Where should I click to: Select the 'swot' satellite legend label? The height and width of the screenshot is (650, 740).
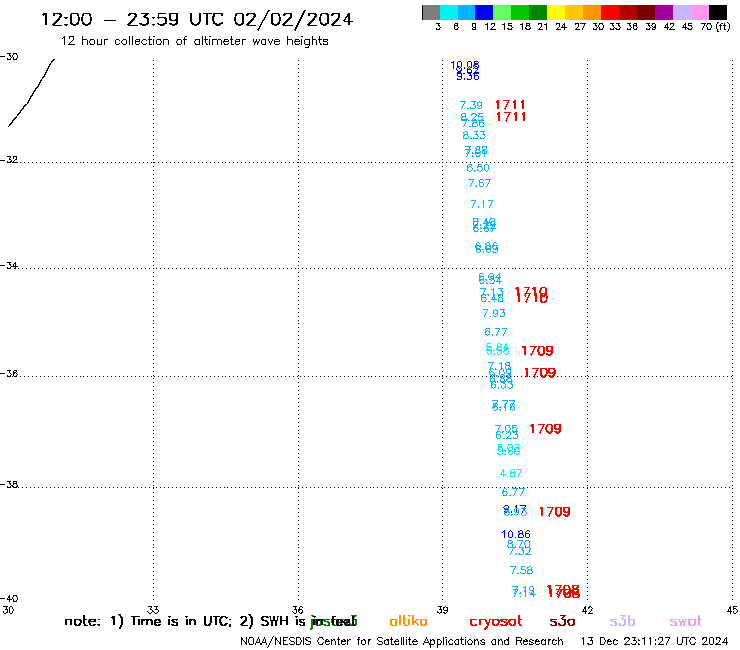(x=686, y=622)
